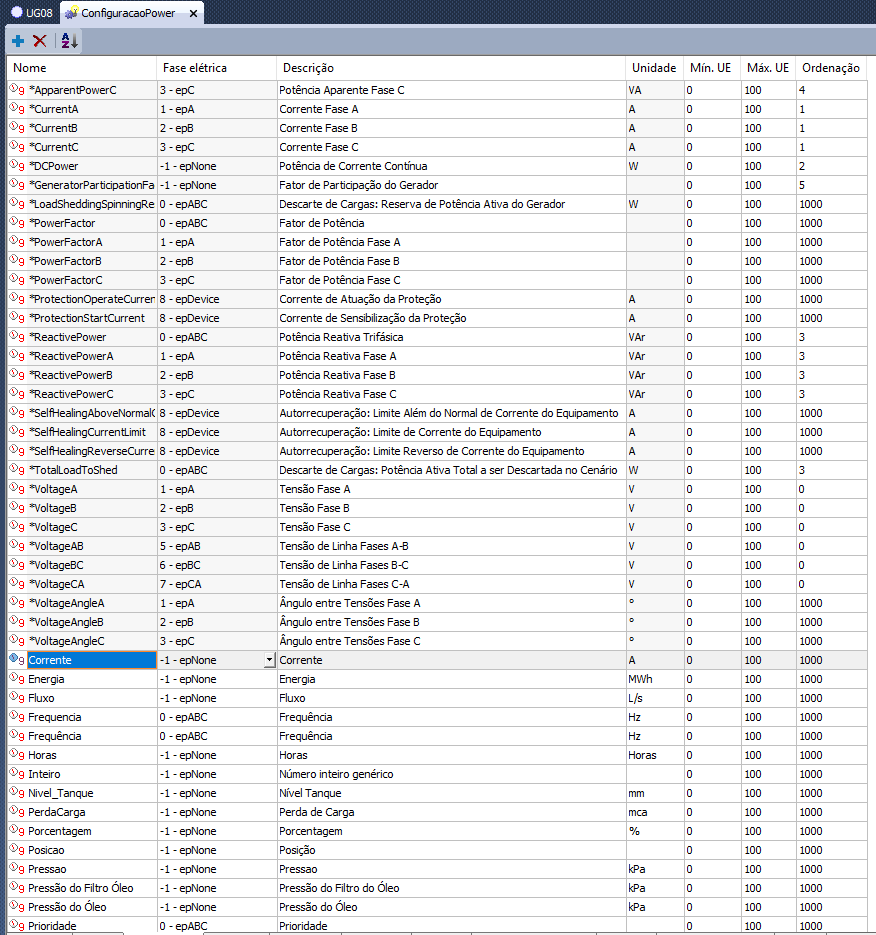
Task: Click the blue plus add icon
Action: 18,41
